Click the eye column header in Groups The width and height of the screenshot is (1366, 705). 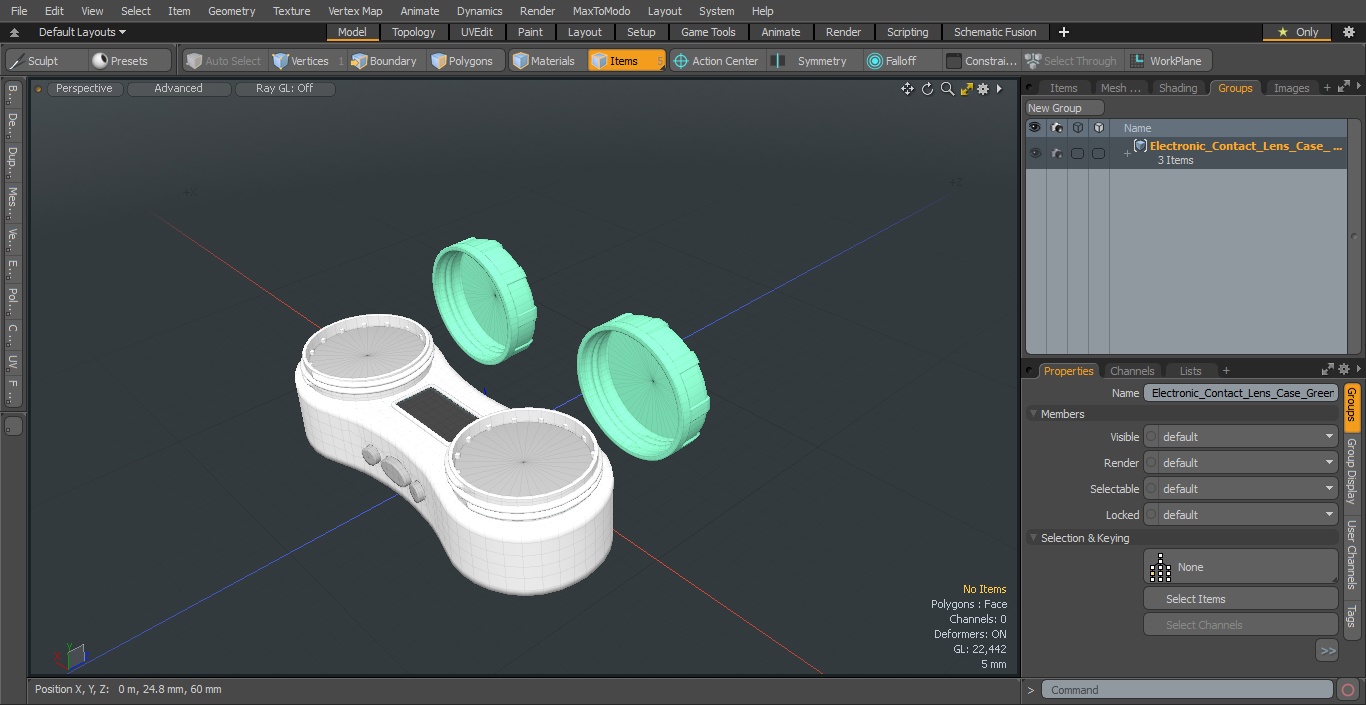coord(1035,128)
